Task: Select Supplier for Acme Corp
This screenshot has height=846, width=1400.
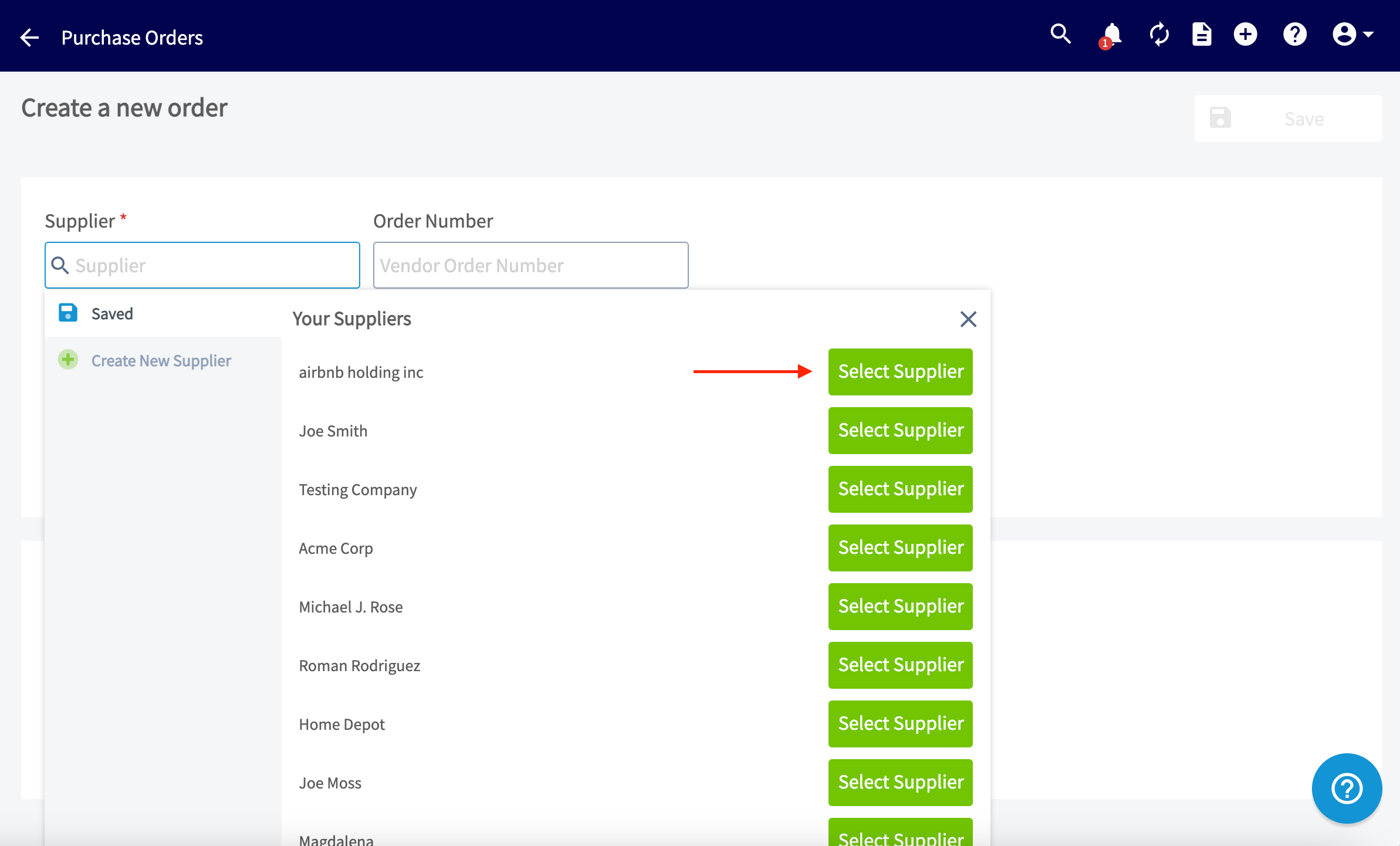Action: [x=900, y=548]
